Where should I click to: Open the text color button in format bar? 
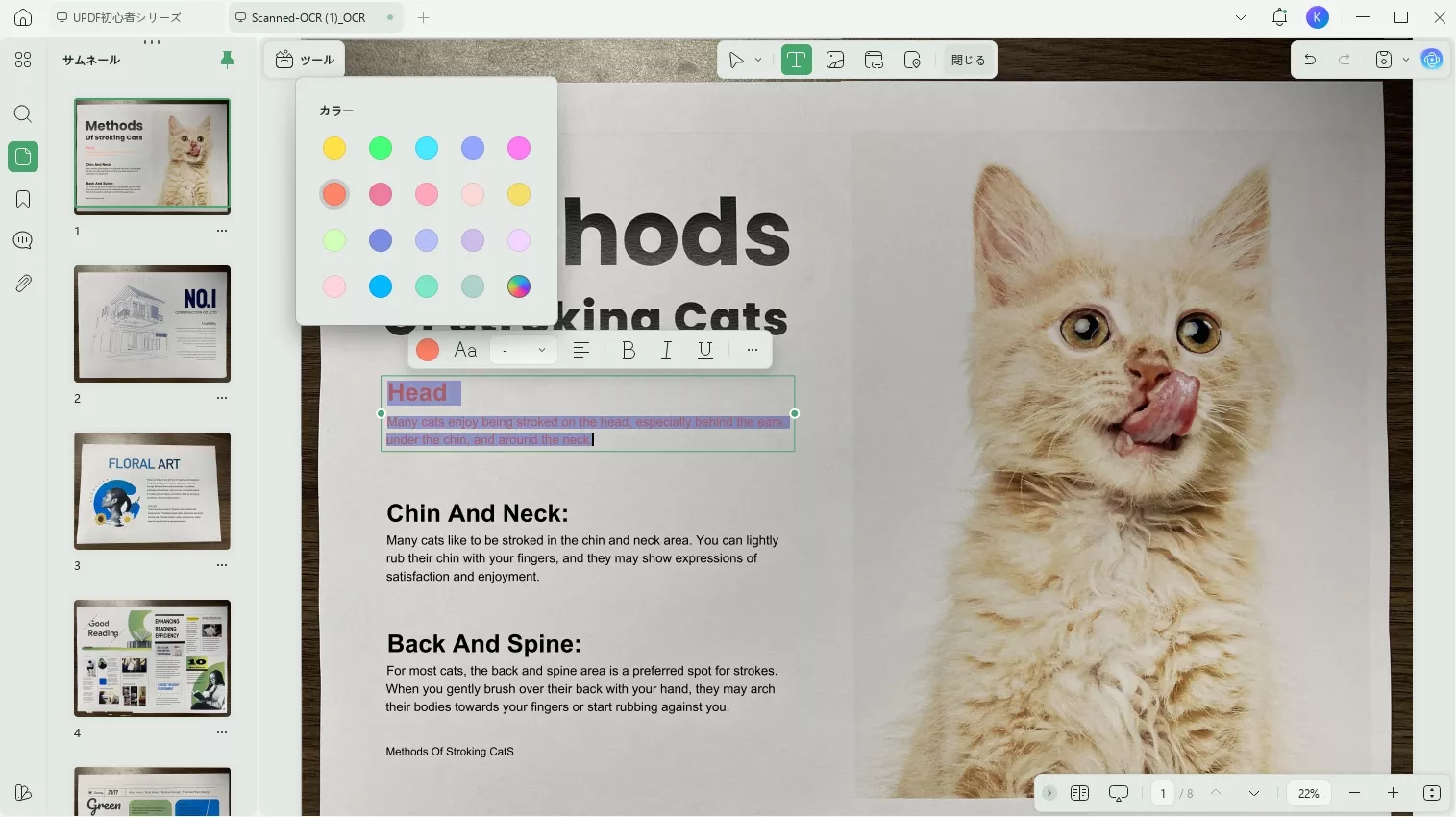[x=428, y=350]
